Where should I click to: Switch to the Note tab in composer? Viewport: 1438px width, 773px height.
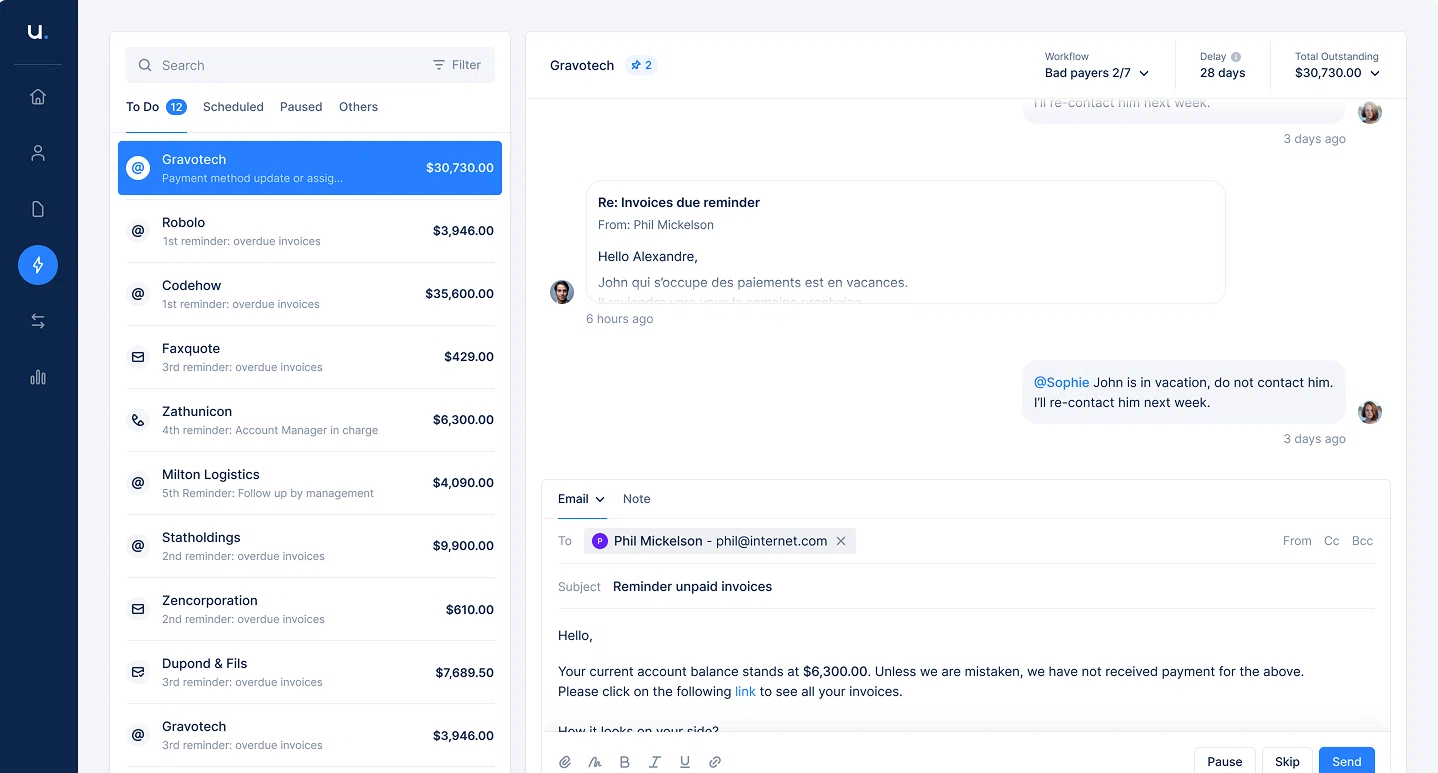pos(636,498)
